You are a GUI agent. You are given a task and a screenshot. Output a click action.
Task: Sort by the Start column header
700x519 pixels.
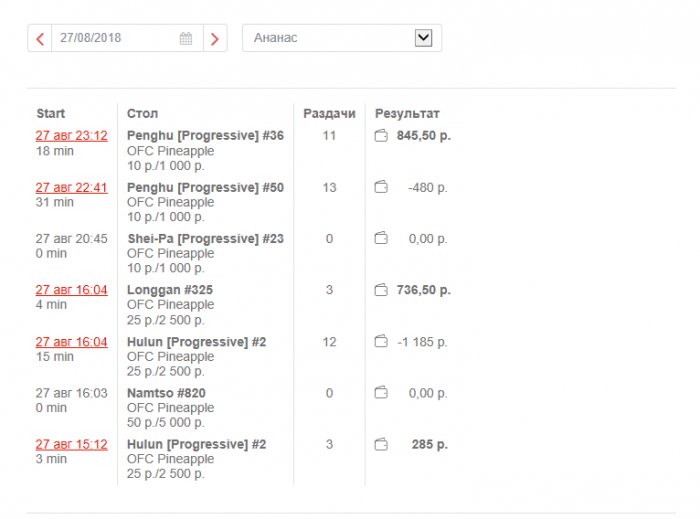51,114
